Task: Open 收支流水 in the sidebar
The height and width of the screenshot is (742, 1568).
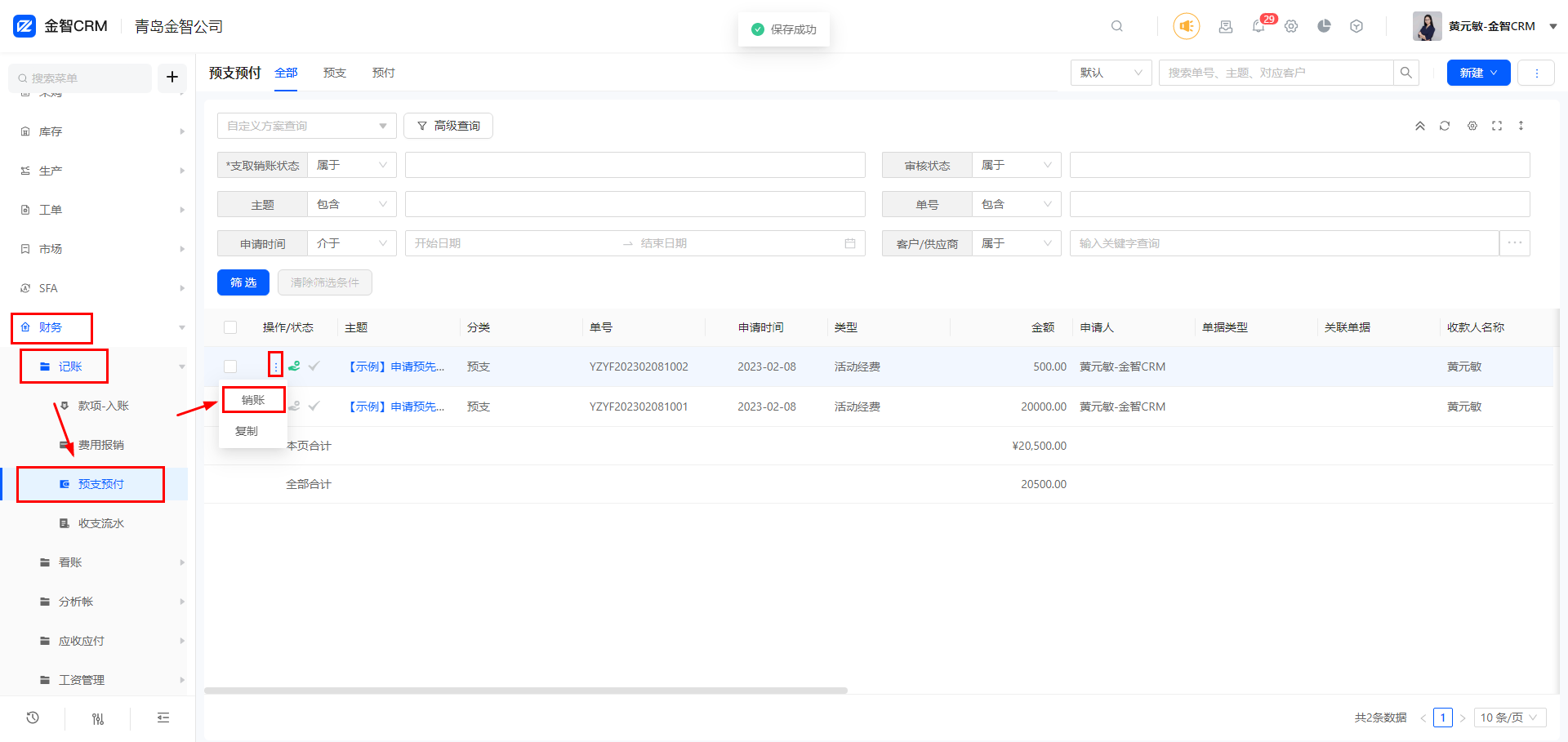Action: tap(101, 523)
